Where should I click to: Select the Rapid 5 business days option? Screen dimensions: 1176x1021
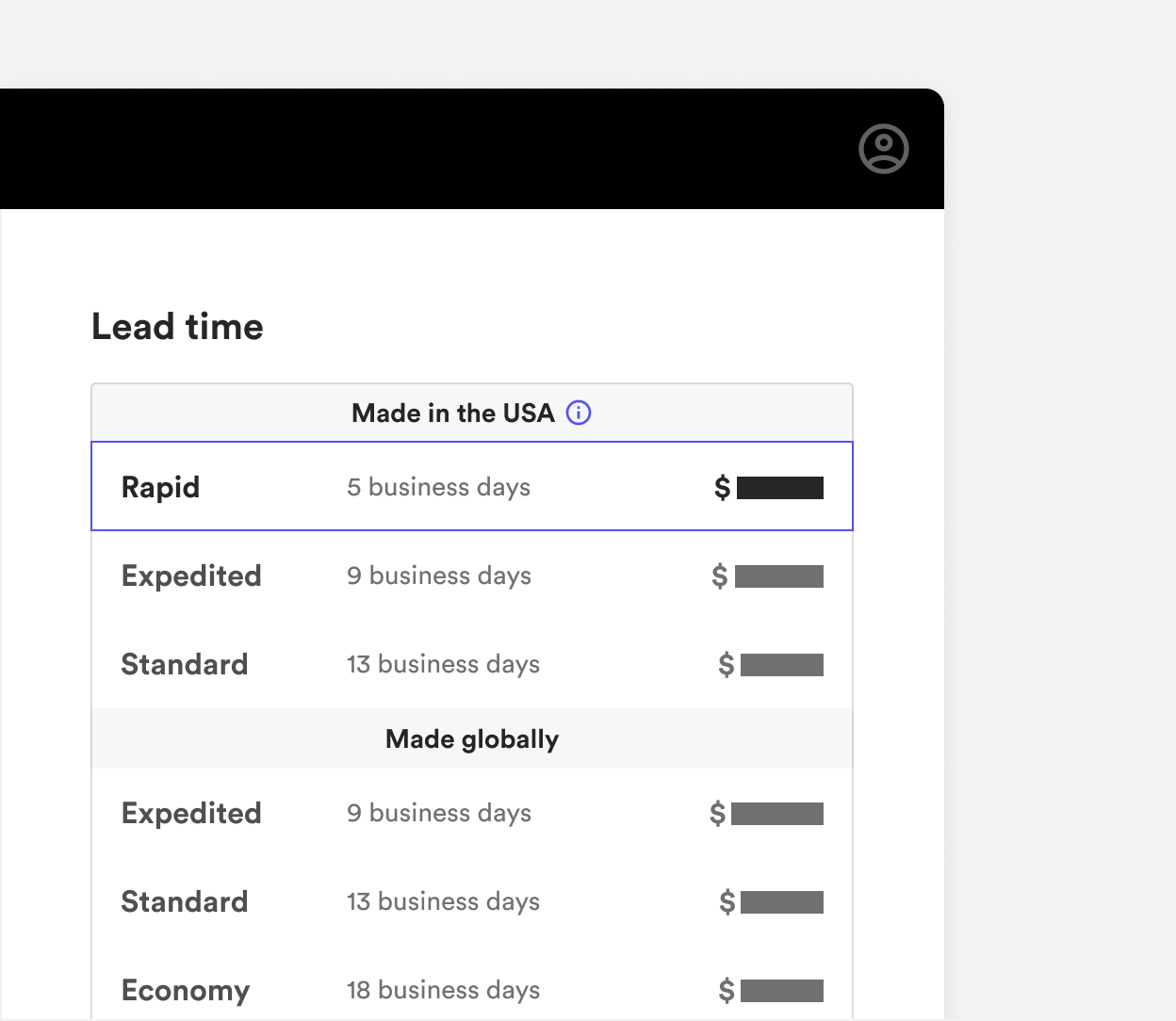472,486
